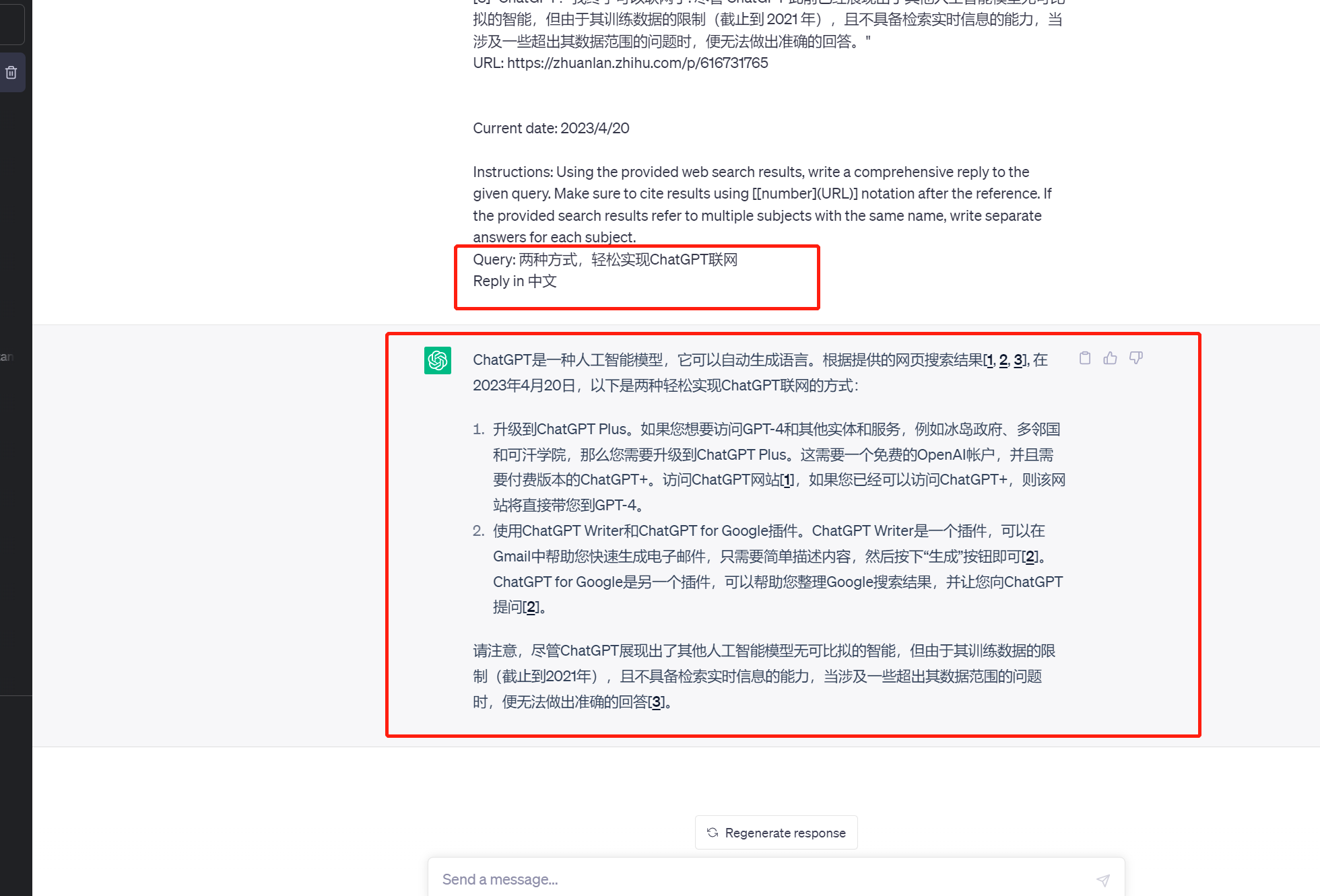
Task: Click the 'Reply in 中文' line
Action: point(515,281)
